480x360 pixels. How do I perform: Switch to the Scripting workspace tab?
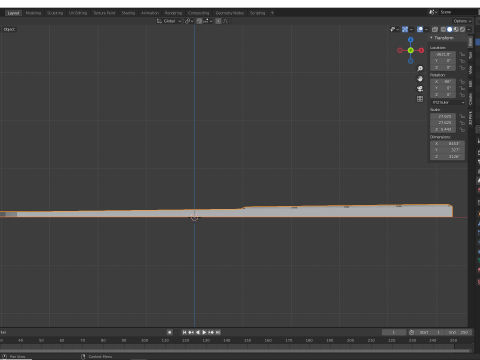point(257,13)
